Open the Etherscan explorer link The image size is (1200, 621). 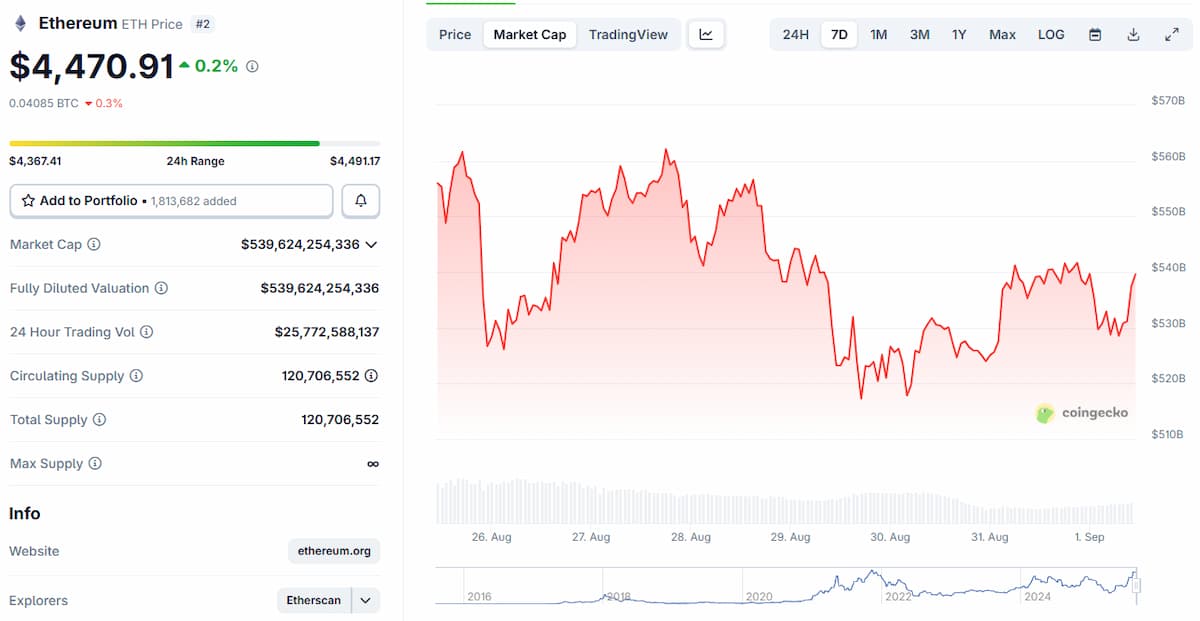(x=314, y=601)
